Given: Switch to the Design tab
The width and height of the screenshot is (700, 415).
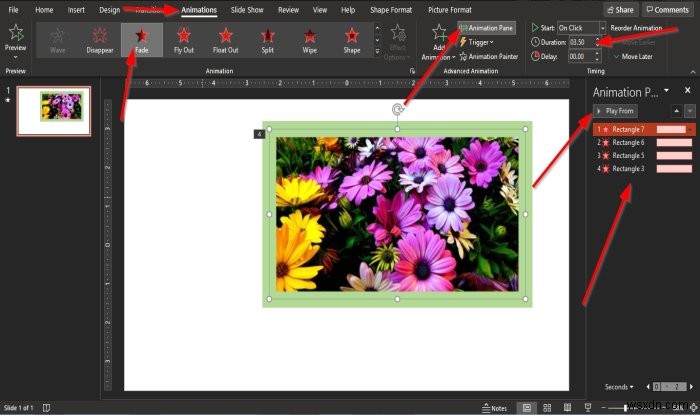Looking at the screenshot, I should 109,9.
